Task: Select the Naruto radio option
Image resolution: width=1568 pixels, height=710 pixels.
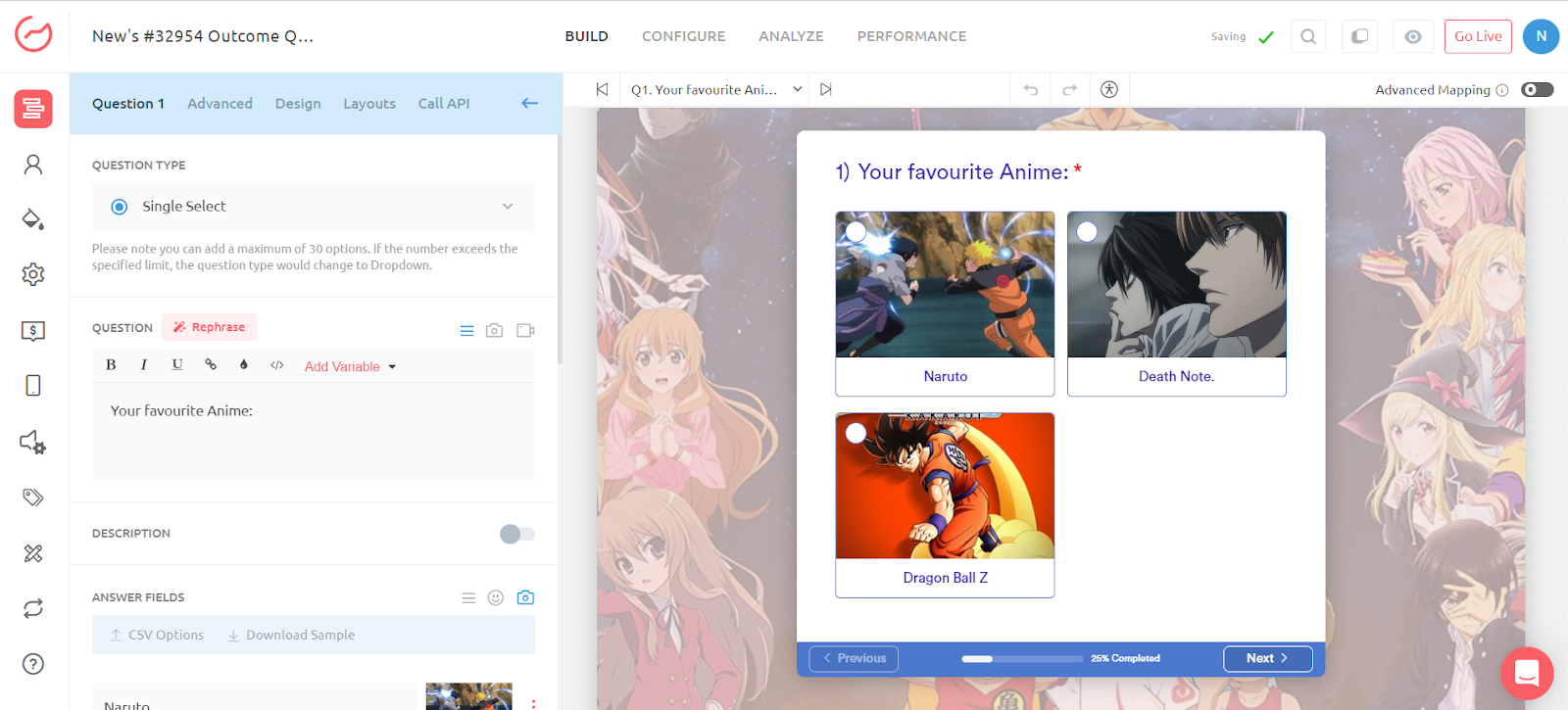Action: (x=857, y=232)
